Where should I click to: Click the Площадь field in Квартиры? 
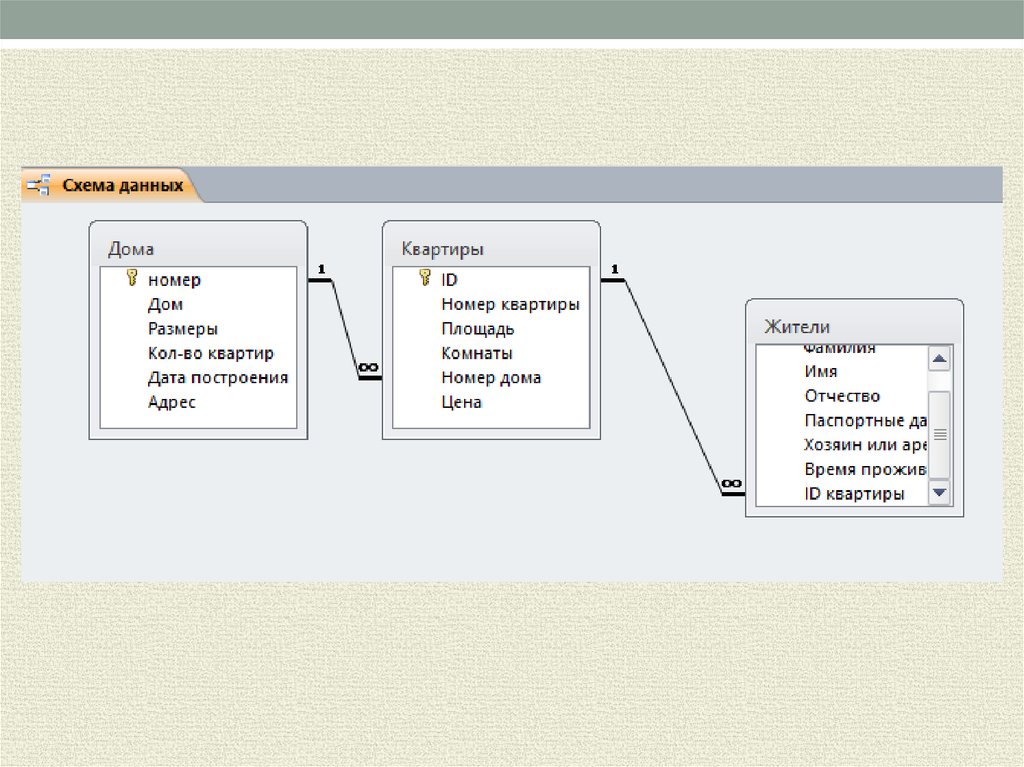pyautogui.click(x=477, y=328)
